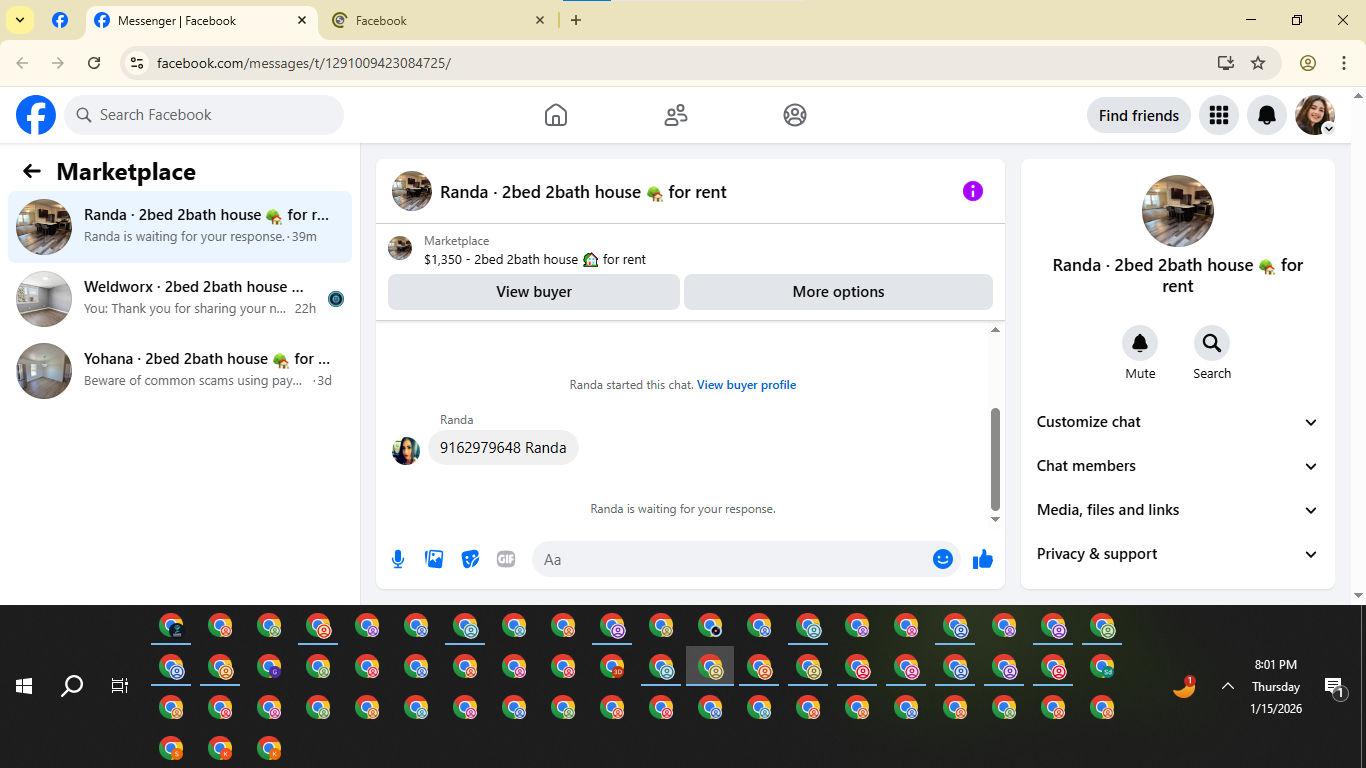This screenshot has height=768, width=1366.
Task: Expand the Privacy & support section
Action: point(1178,554)
